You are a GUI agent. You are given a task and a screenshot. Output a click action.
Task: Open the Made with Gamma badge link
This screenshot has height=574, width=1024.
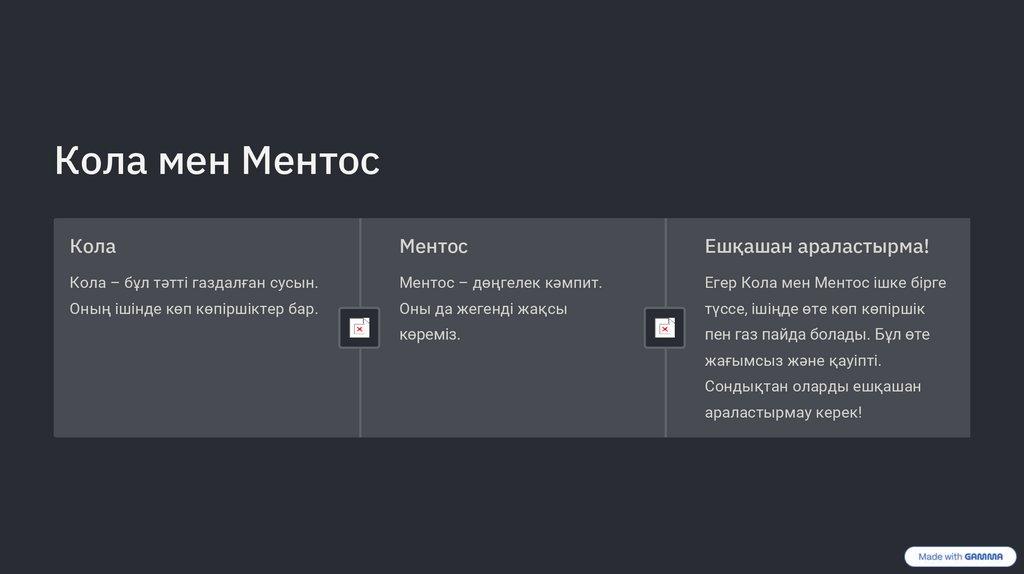click(960, 557)
